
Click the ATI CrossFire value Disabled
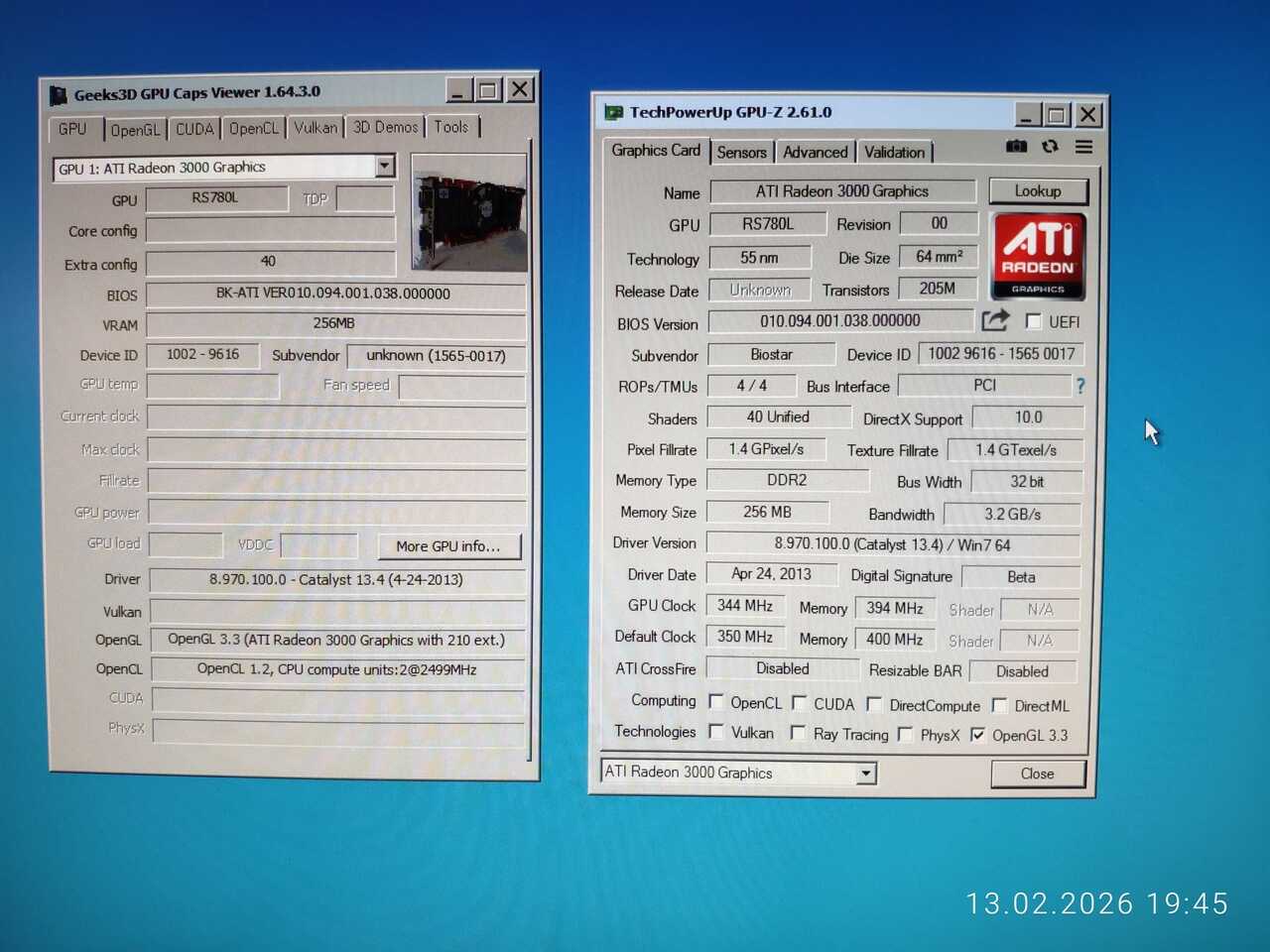tap(783, 669)
